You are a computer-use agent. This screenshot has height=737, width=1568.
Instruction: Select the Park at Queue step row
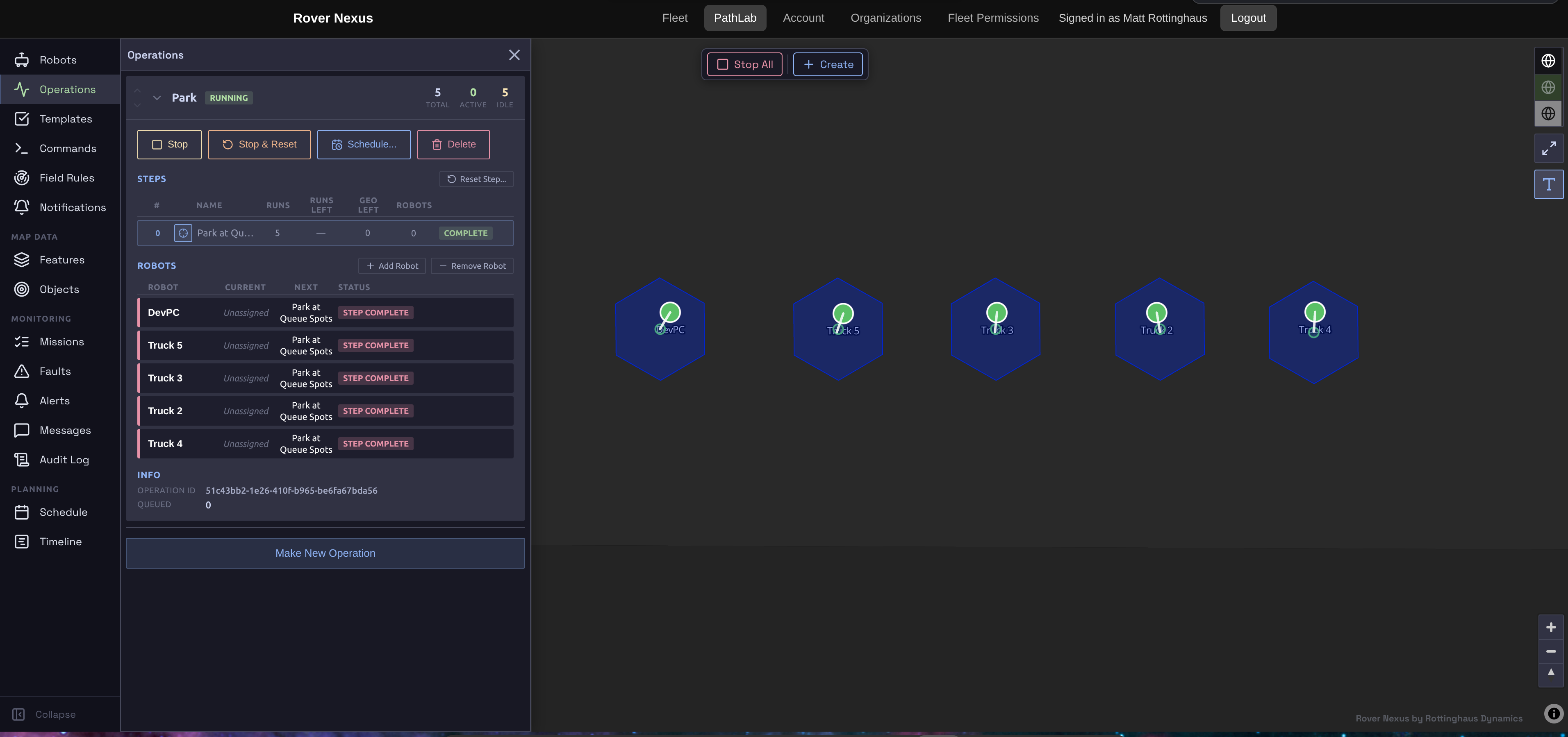tap(325, 233)
